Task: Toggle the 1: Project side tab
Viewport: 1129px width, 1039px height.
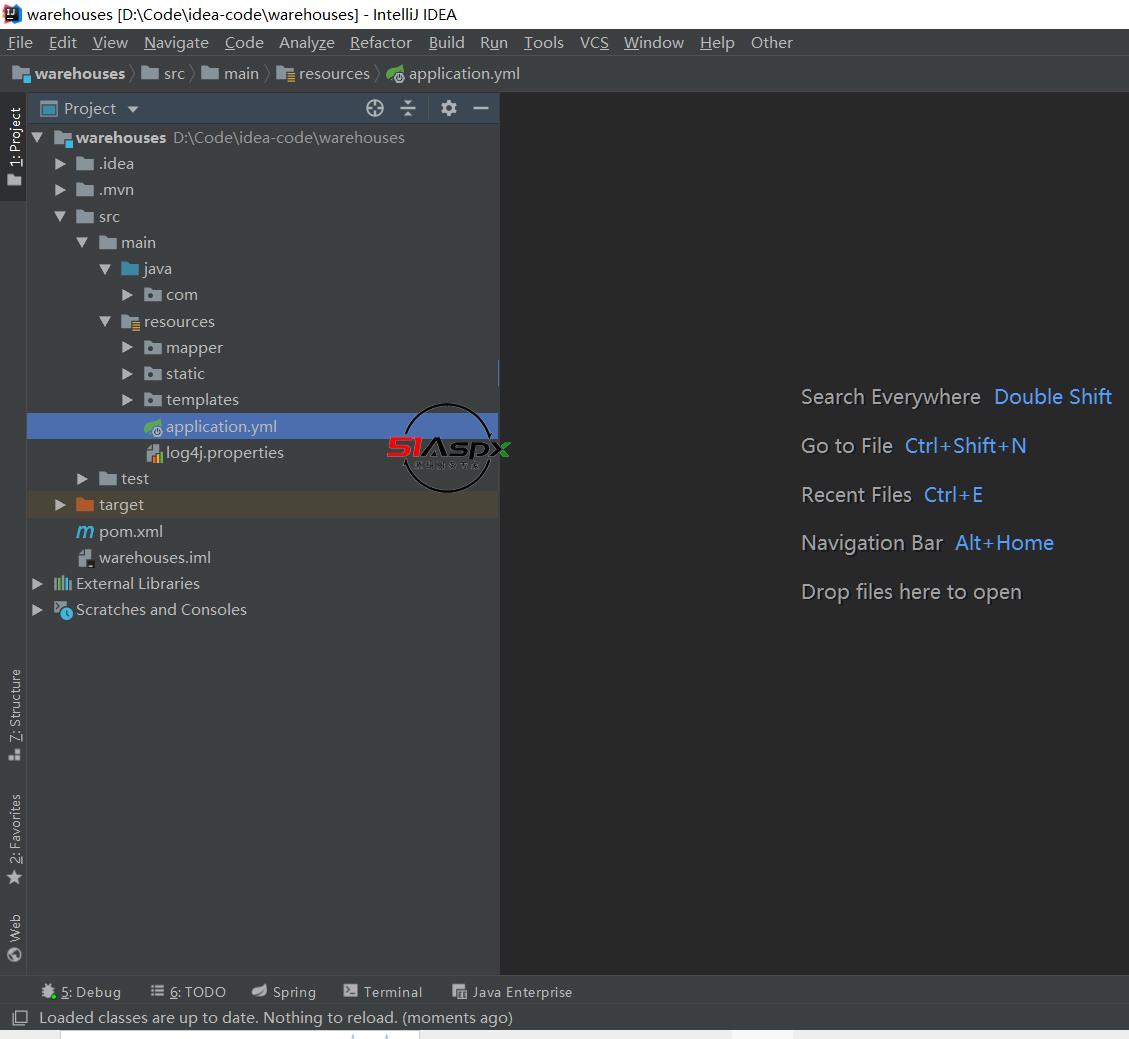Action: tap(14, 147)
